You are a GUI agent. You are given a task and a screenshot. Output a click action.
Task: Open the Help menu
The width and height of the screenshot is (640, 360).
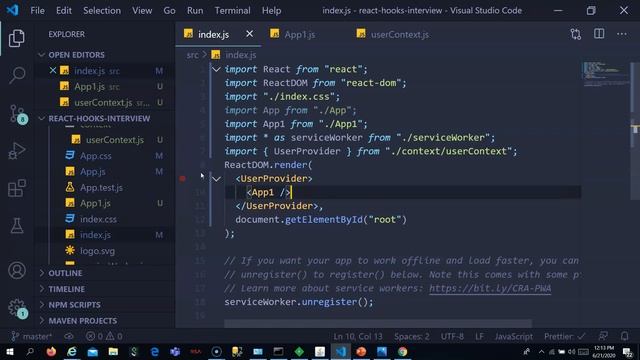pyautogui.click(x=271, y=11)
